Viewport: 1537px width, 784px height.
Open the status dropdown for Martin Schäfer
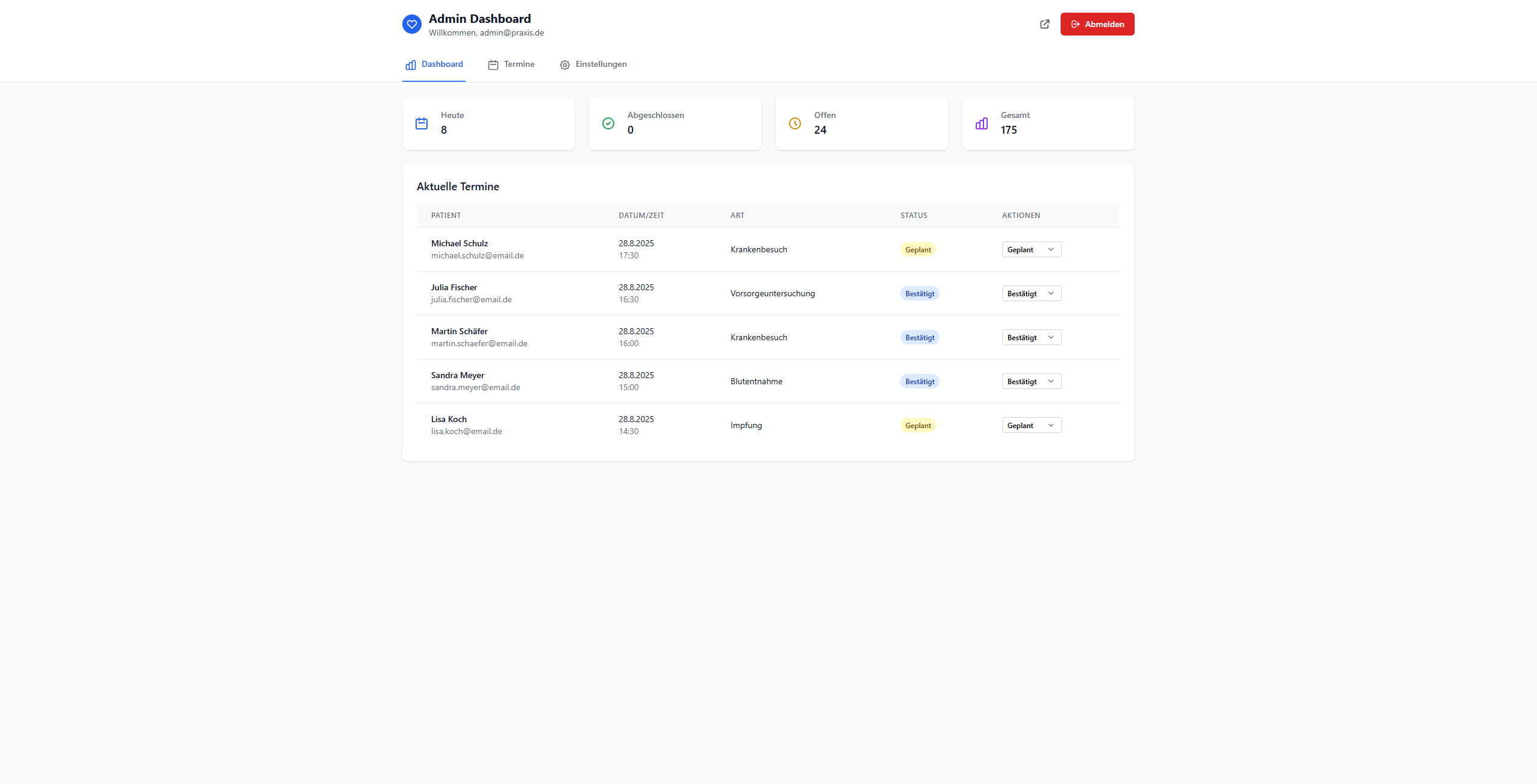(x=1030, y=337)
